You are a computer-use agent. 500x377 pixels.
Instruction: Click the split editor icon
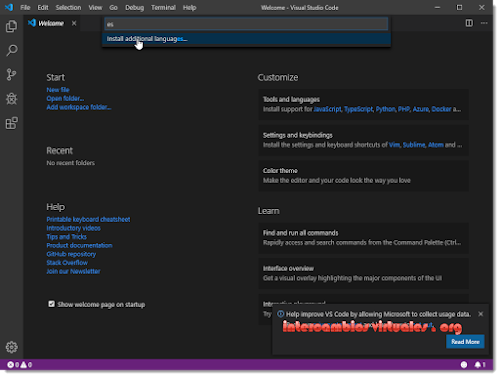tap(469, 23)
